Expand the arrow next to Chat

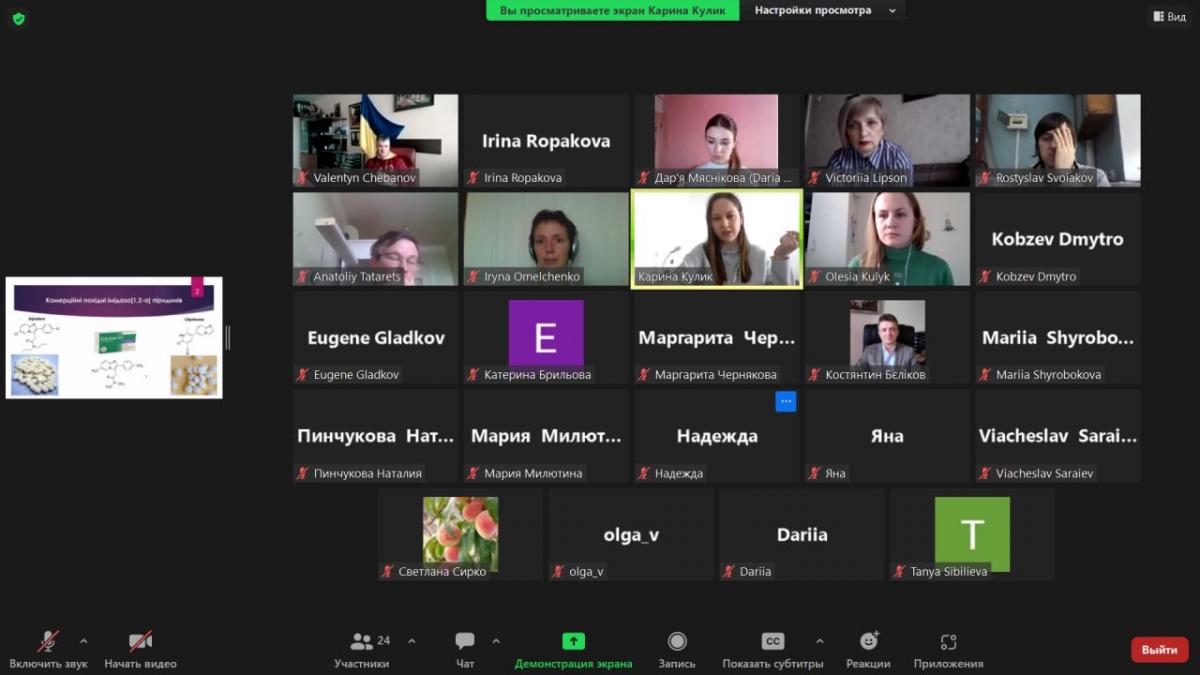[x=496, y=641]
